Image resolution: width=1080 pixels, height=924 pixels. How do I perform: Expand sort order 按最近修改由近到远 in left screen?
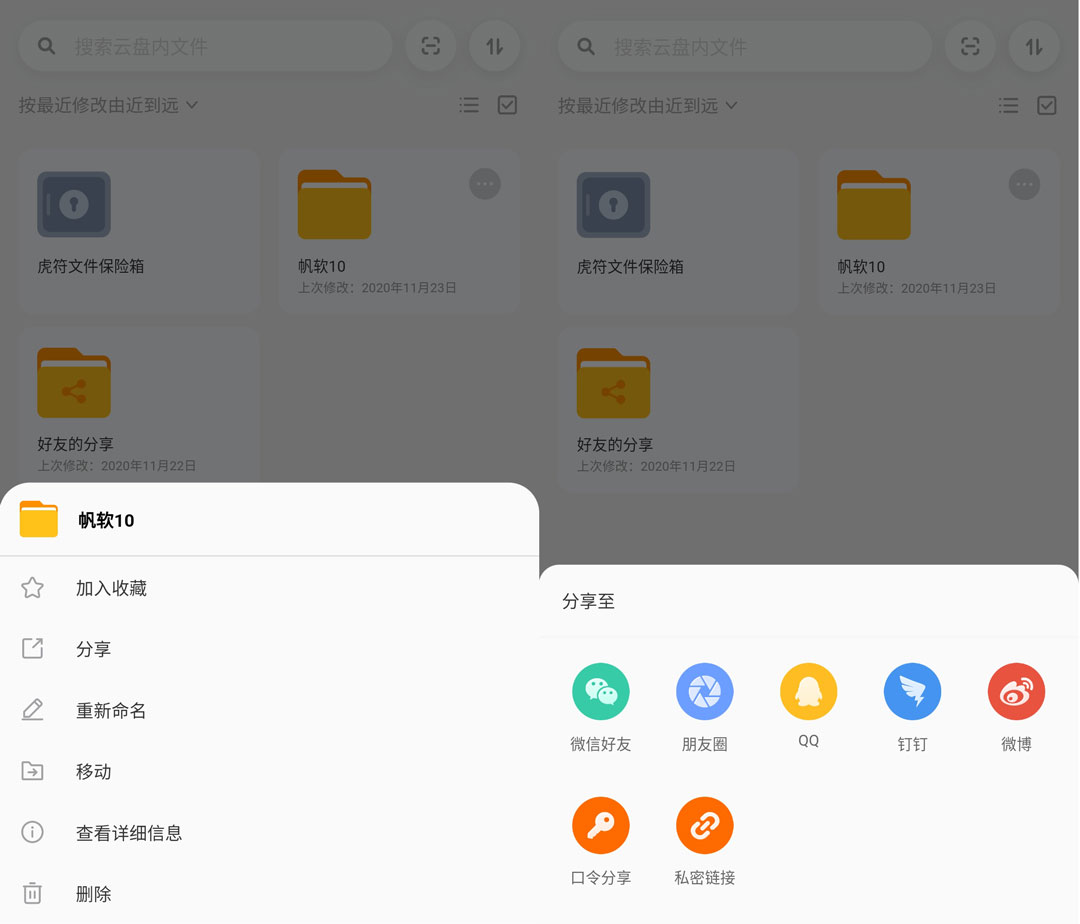coord(108,105)
